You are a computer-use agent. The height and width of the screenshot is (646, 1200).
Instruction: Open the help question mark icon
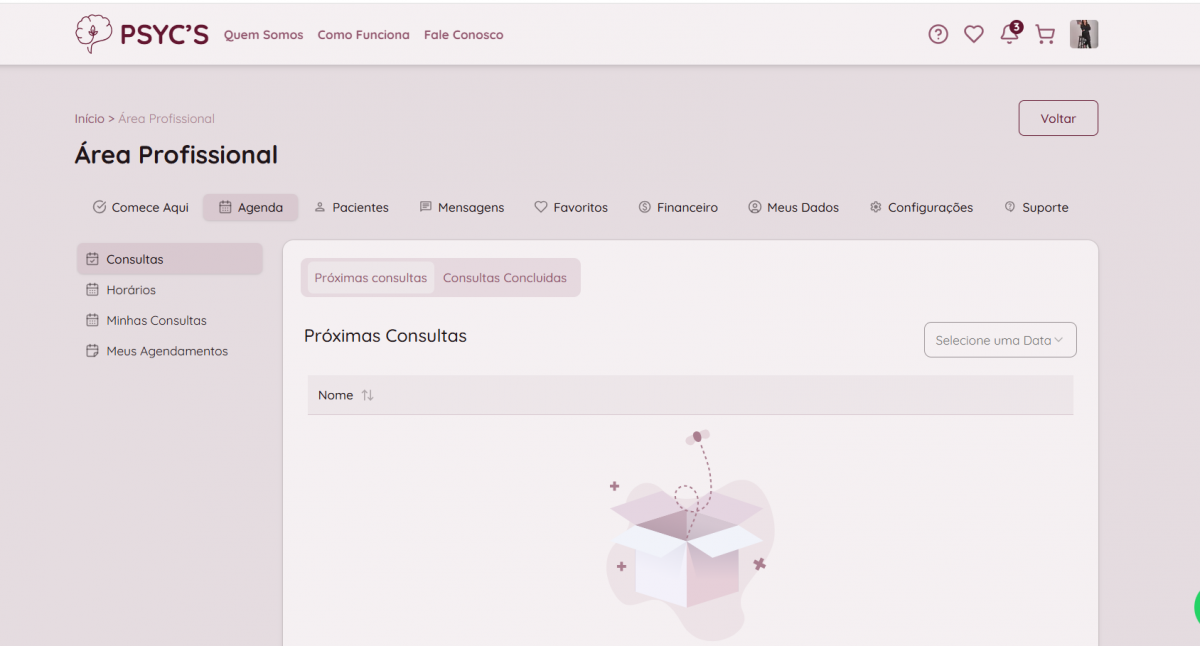tap(937, 35)
